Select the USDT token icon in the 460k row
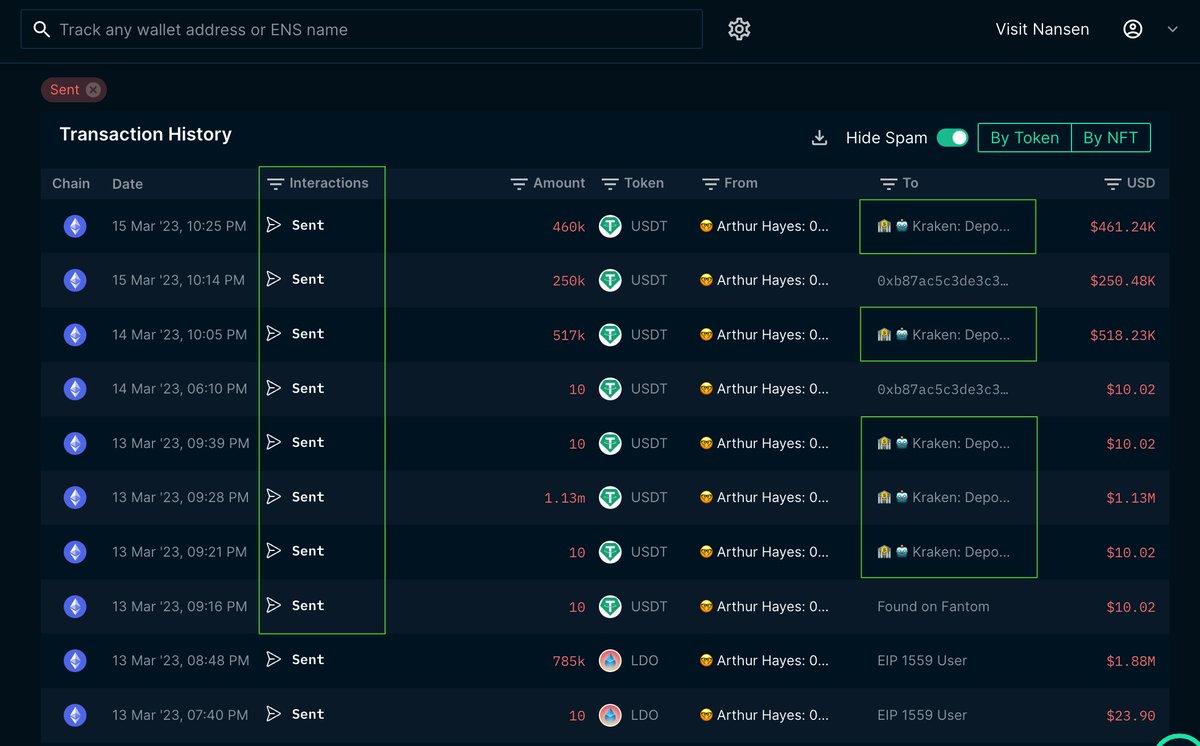Image resolution: width=1200 pixels, height=746 pixels. 610,226
